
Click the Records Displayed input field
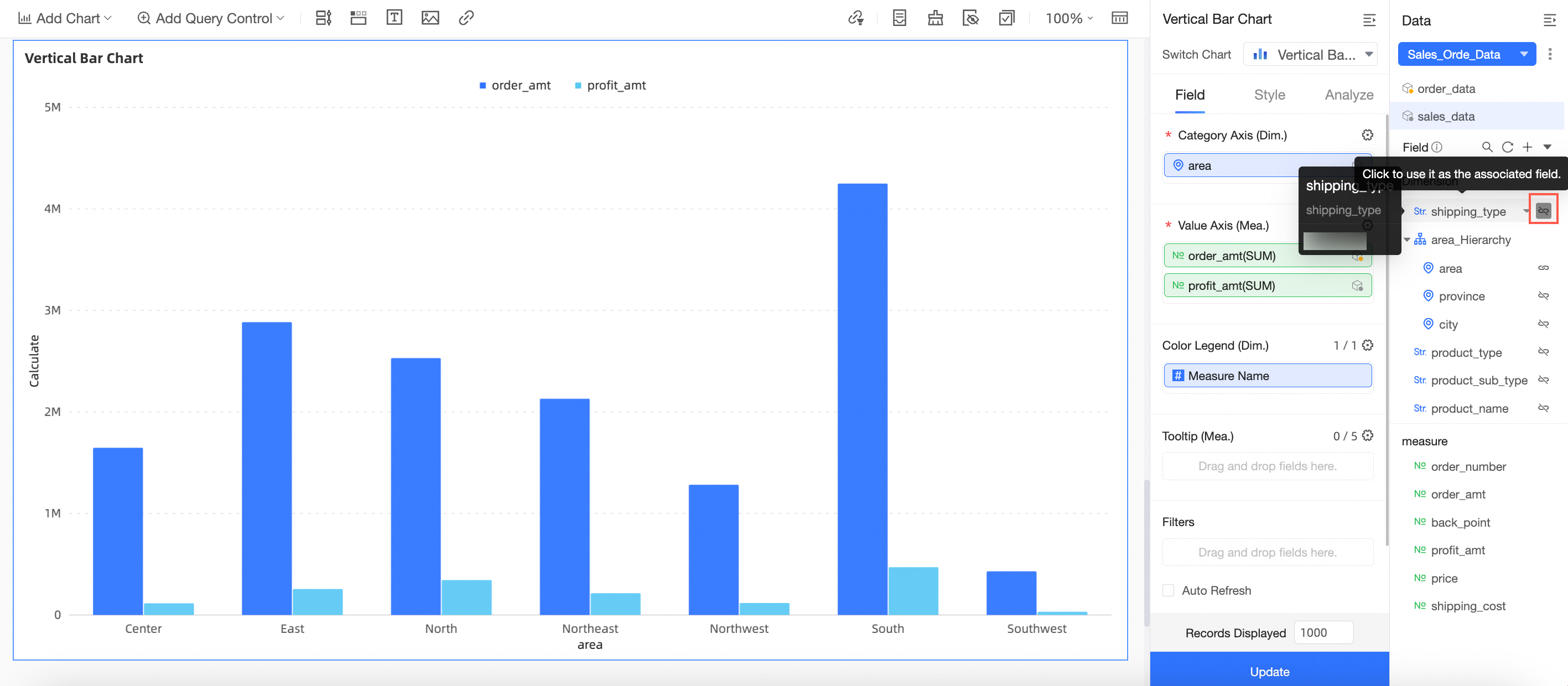[1323, 632]
